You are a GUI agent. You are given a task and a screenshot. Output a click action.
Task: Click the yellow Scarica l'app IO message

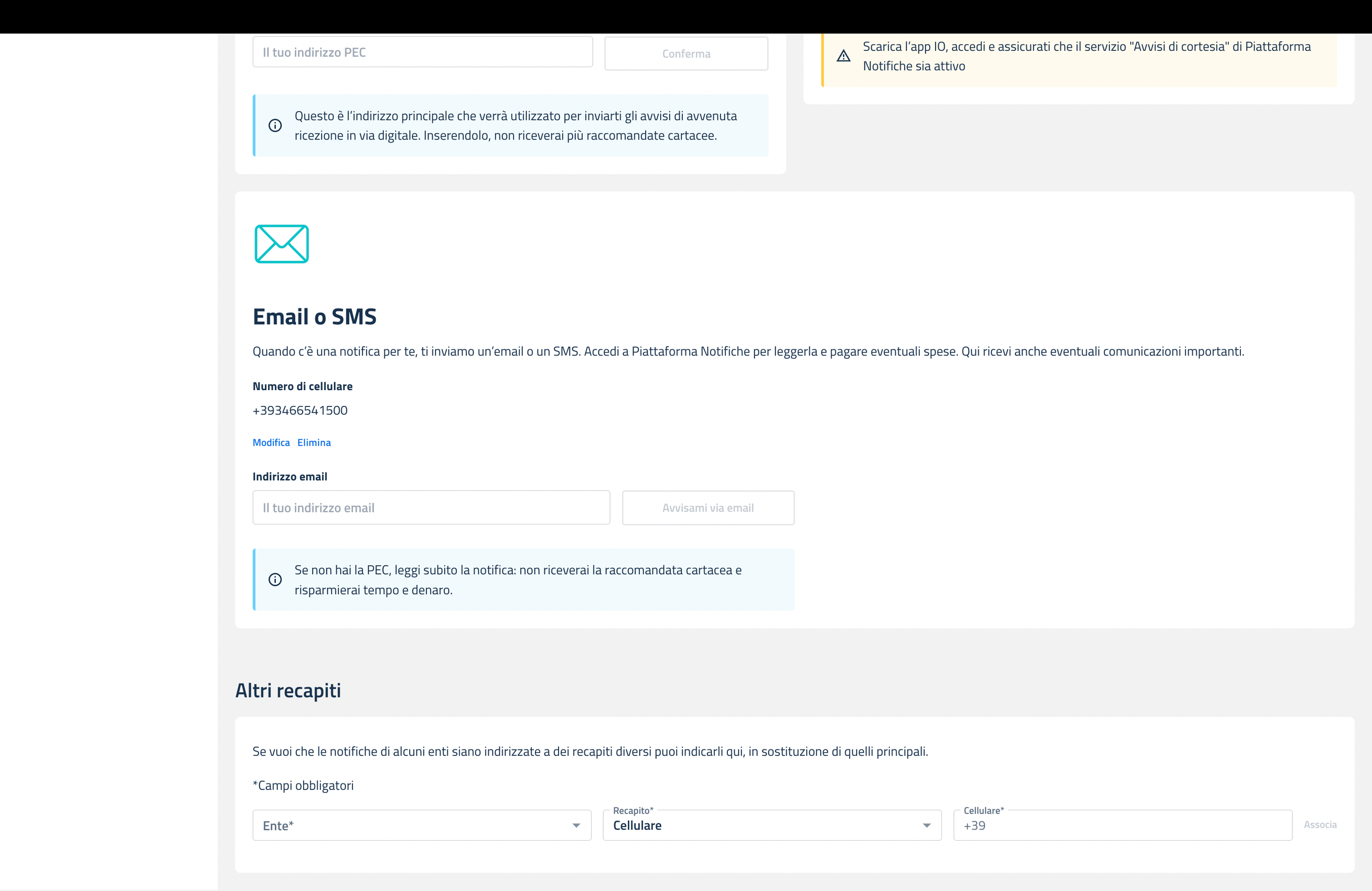click(1086, 57)
